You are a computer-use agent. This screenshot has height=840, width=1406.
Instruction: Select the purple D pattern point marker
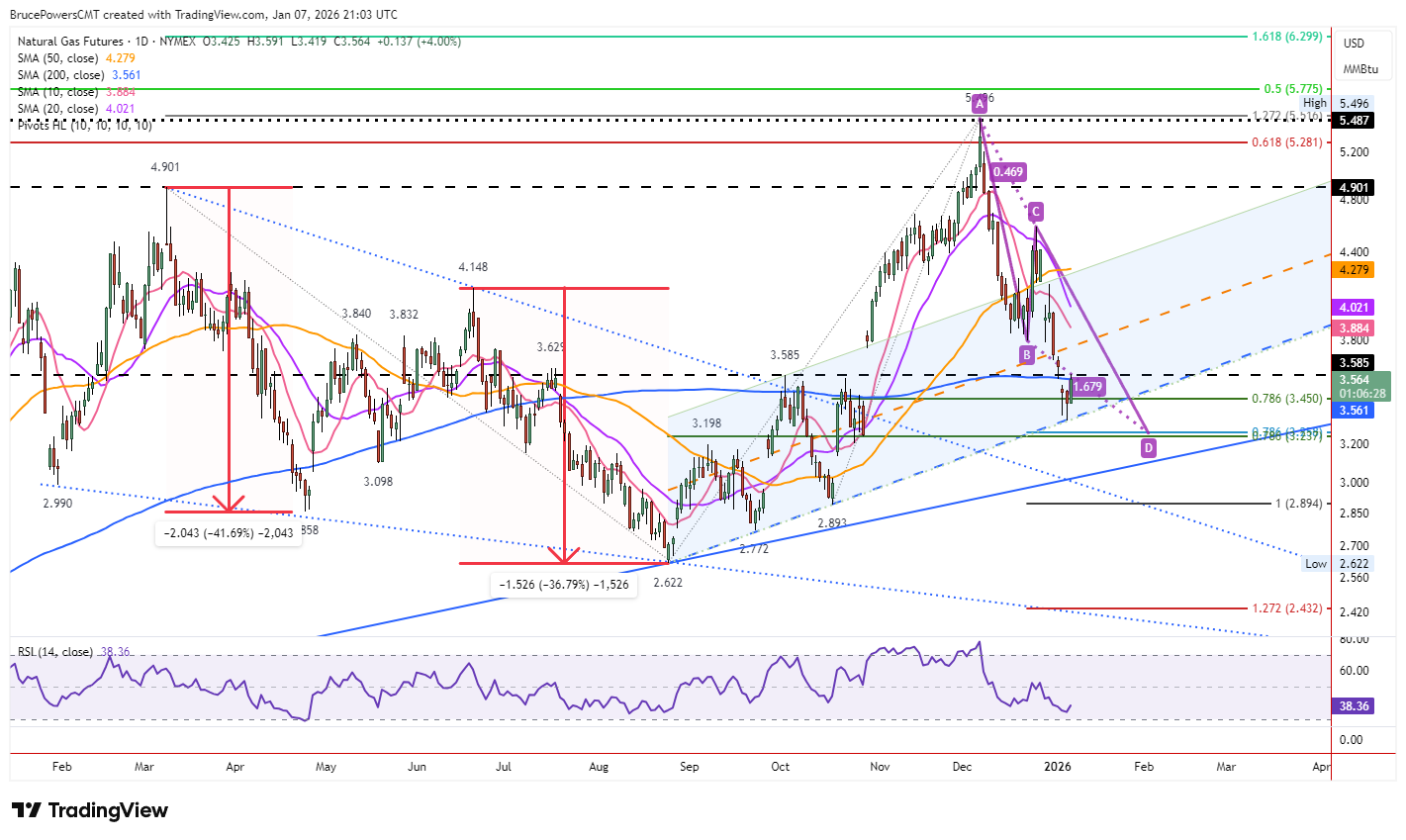tap(1149, 448)
